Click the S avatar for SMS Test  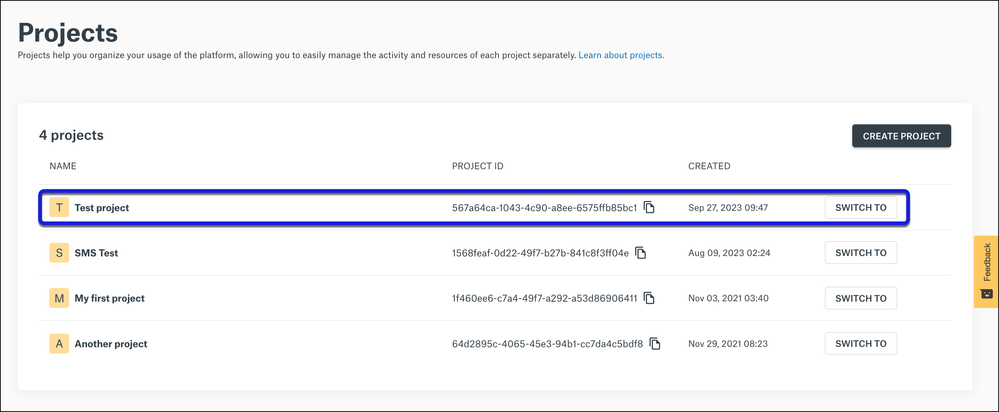pyautogui.click(x=59, y=253)
